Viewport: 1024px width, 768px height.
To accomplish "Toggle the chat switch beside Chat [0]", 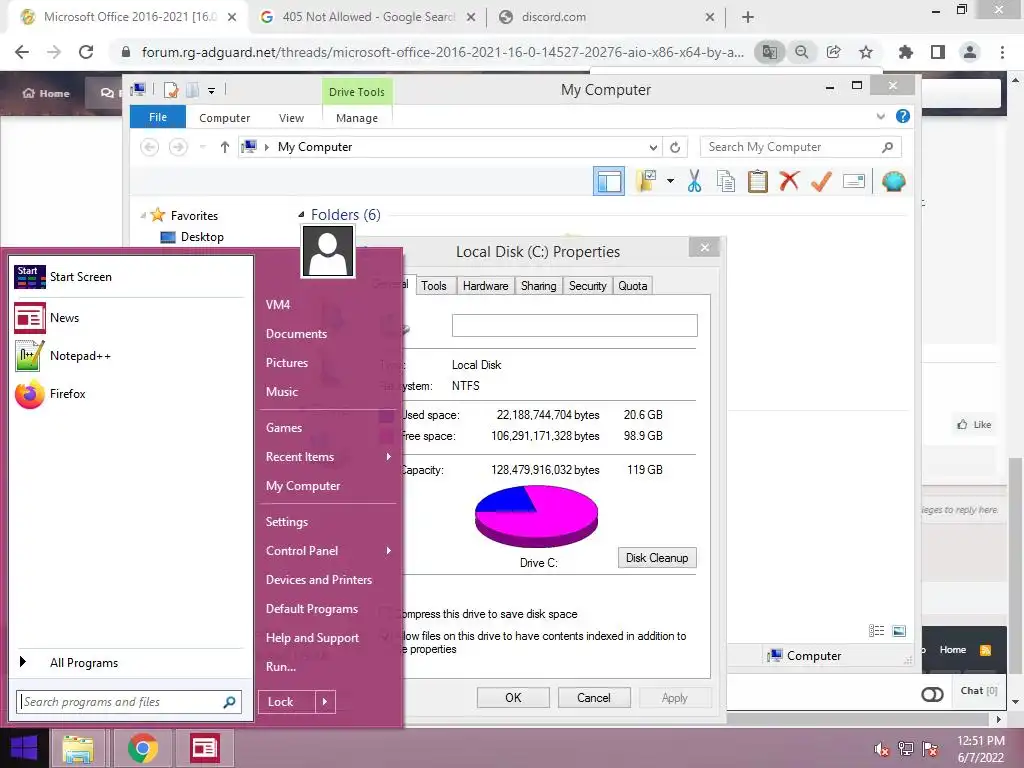I will click(932, 694).
